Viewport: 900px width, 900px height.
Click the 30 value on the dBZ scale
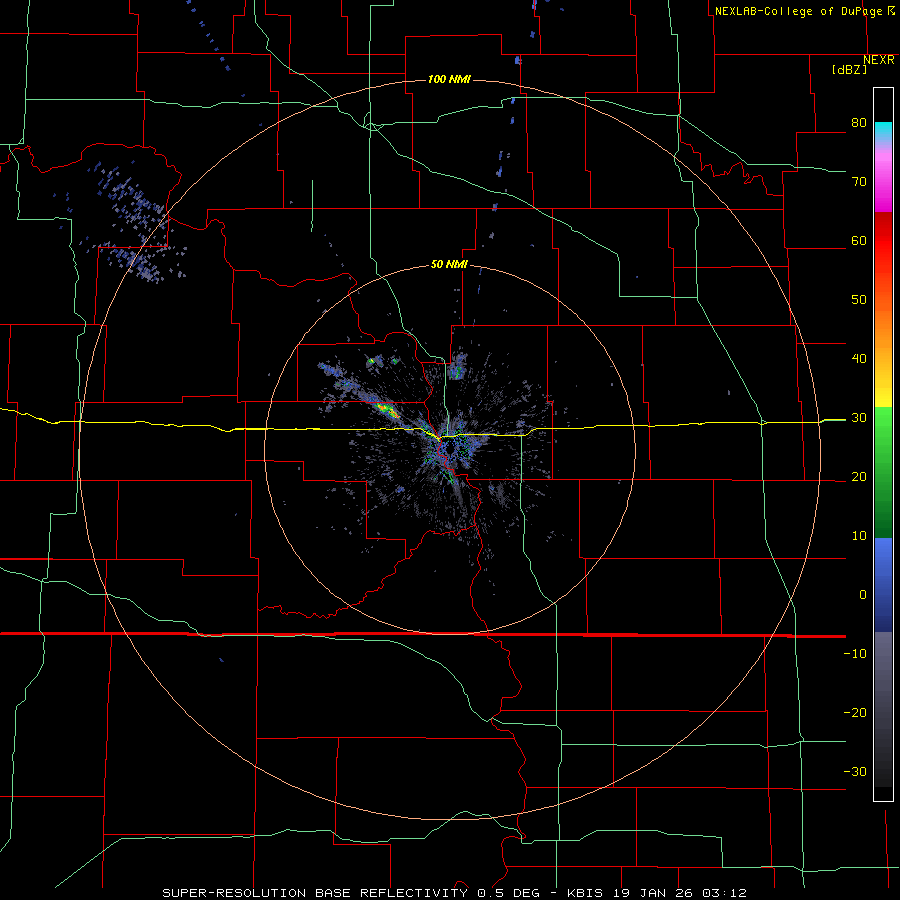point(859,418)
